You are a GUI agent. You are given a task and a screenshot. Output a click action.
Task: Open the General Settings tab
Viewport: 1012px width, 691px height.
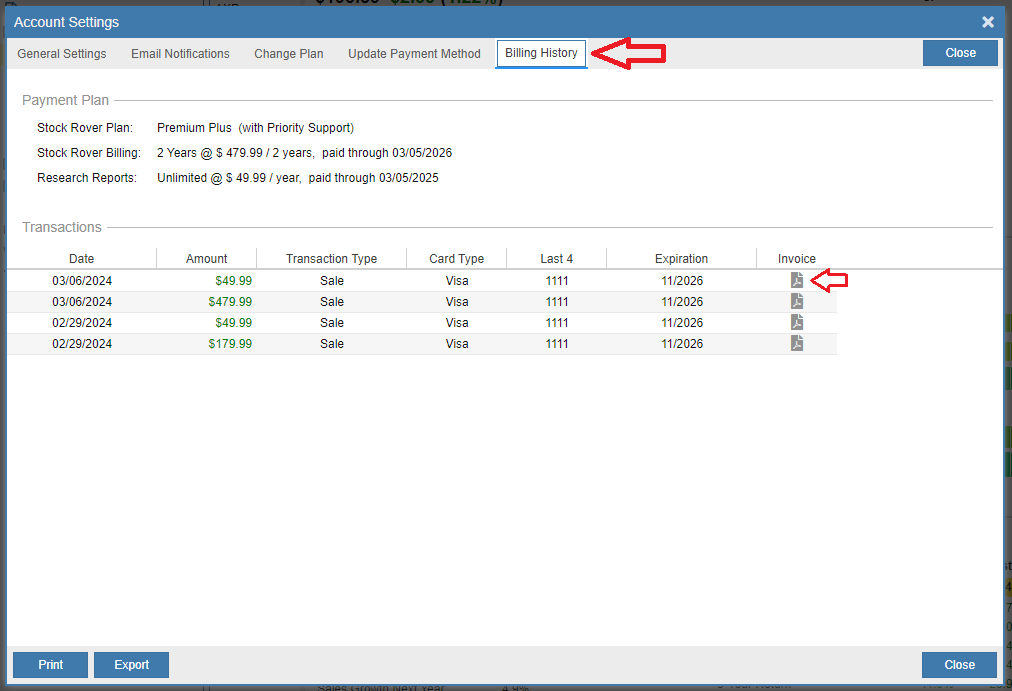click(x=61, y=54)
